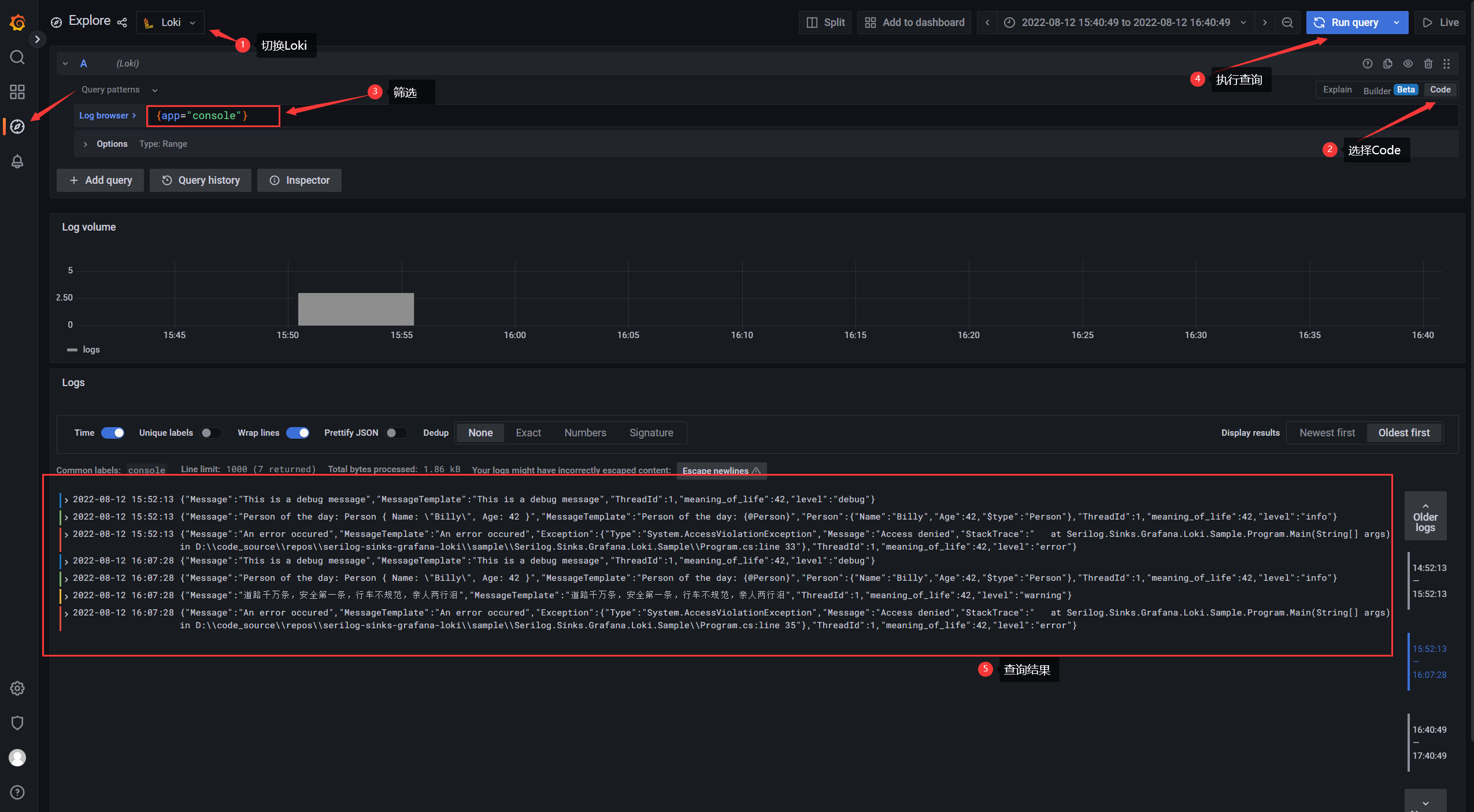The height and width of the screenshot is (812, 1474).
Task: Toggle query A visibility eye icon
Action: tap(1408, 64)
